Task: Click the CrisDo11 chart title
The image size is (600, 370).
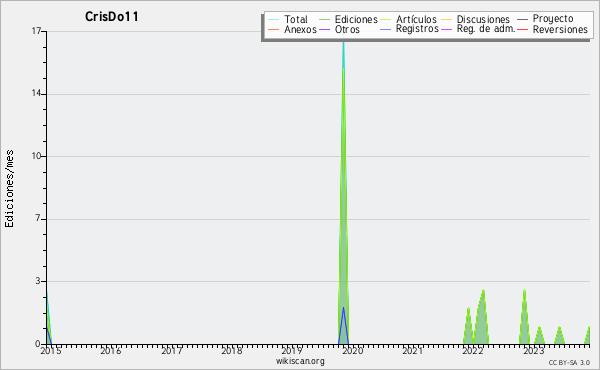Action: point(111,16)
